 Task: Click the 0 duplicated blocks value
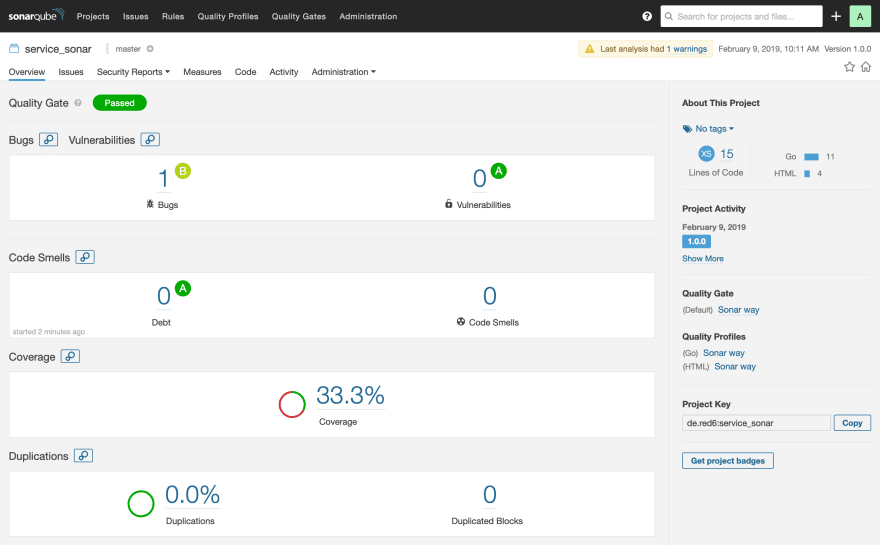pos(489,494)
